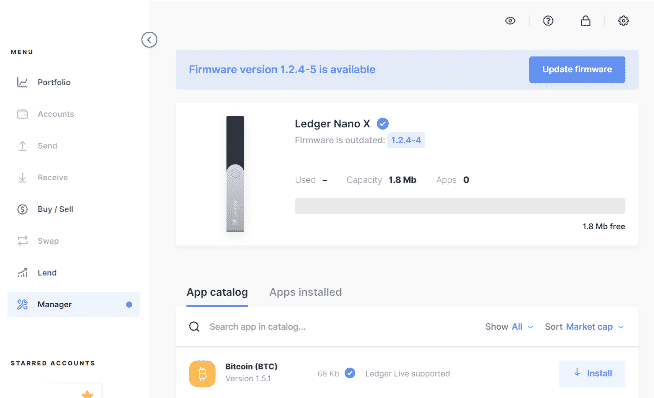Open the Buy / Sell menu item

pos(73,209)
